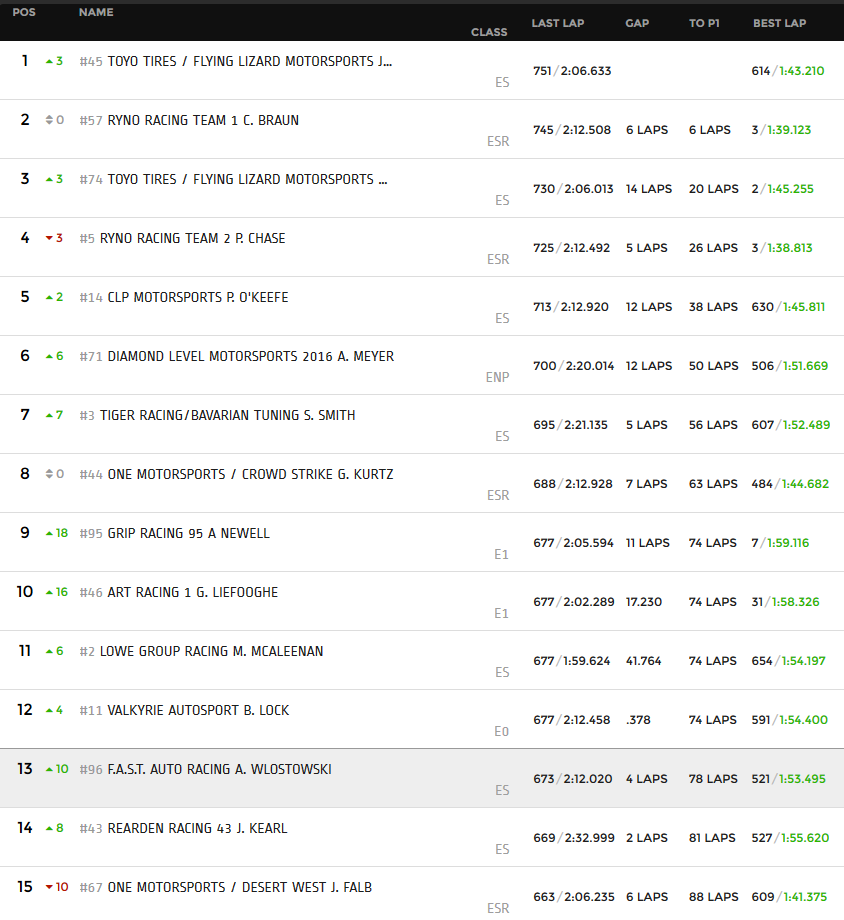Click the green up arrow for #11 Valkyrie
The image size is (844, 920).
click(x=49, y=710)
